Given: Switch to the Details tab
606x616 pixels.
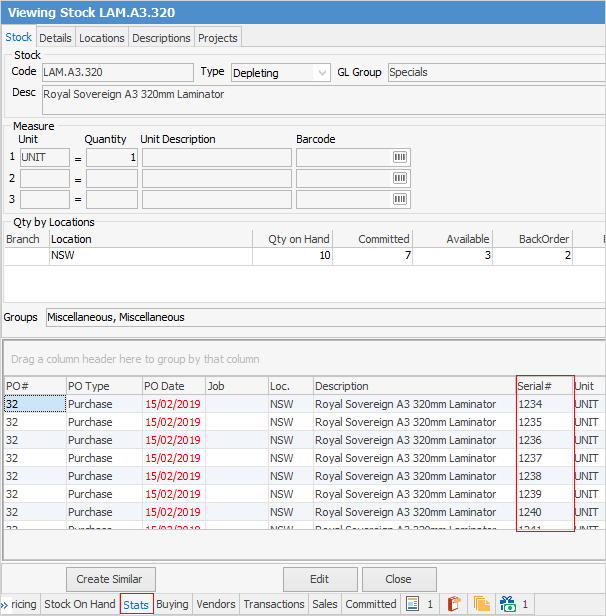Looking at the screenshot, I should click(x=55, y=38).
